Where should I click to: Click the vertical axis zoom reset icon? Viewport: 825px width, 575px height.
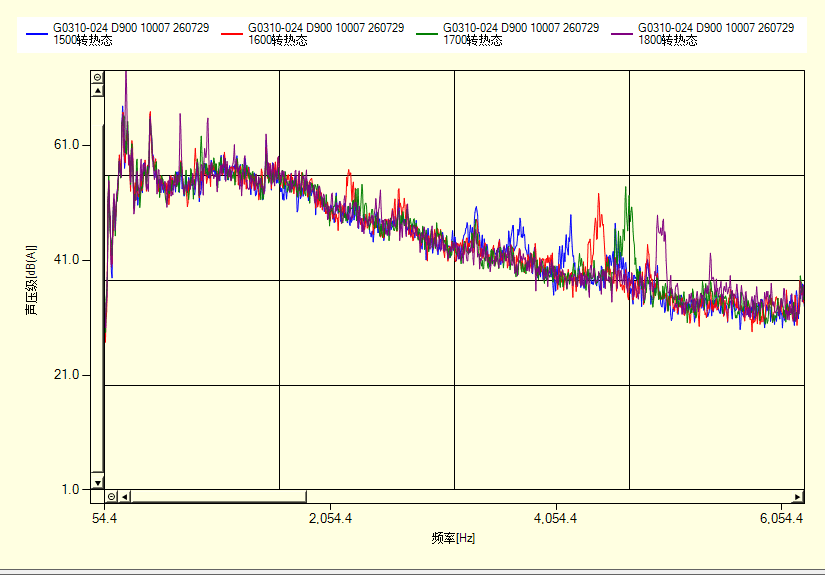tap(97, 77)
